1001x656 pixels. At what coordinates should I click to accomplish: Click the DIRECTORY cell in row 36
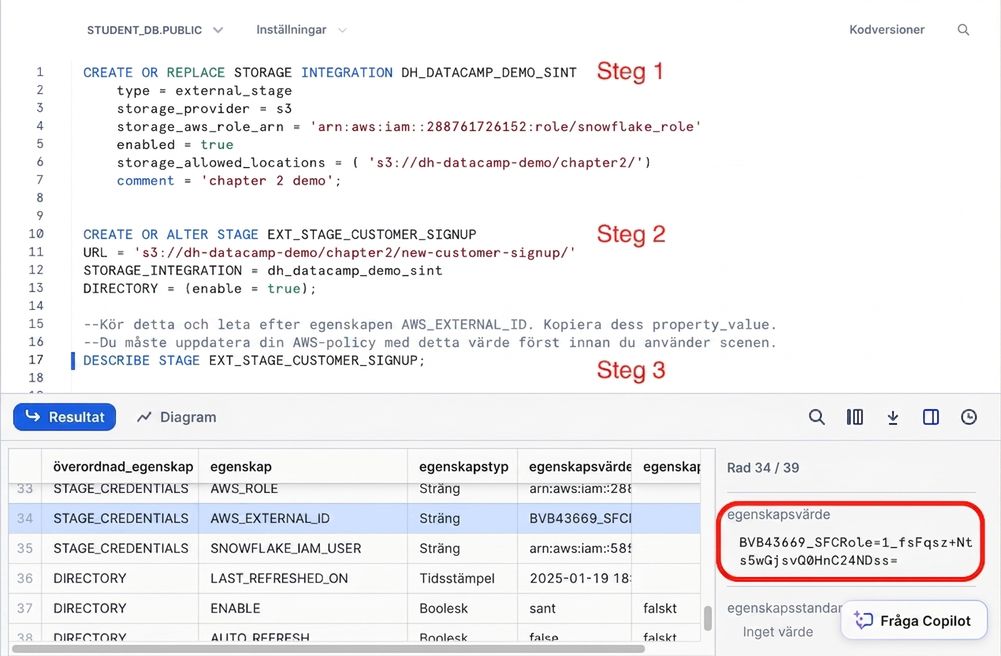120,578
